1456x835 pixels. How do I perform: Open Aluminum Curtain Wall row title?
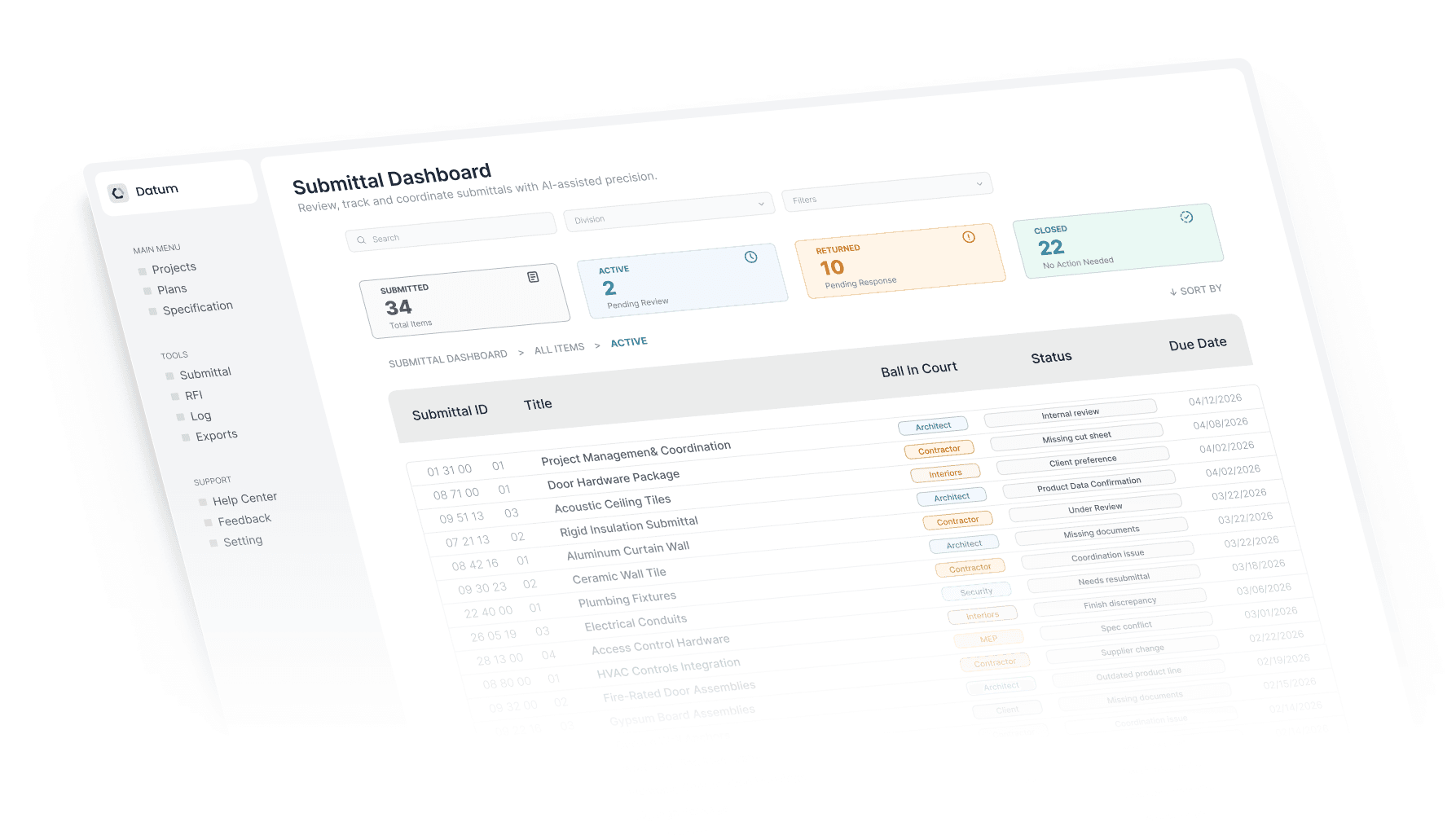pyautogui.click(x=628, y=551)
